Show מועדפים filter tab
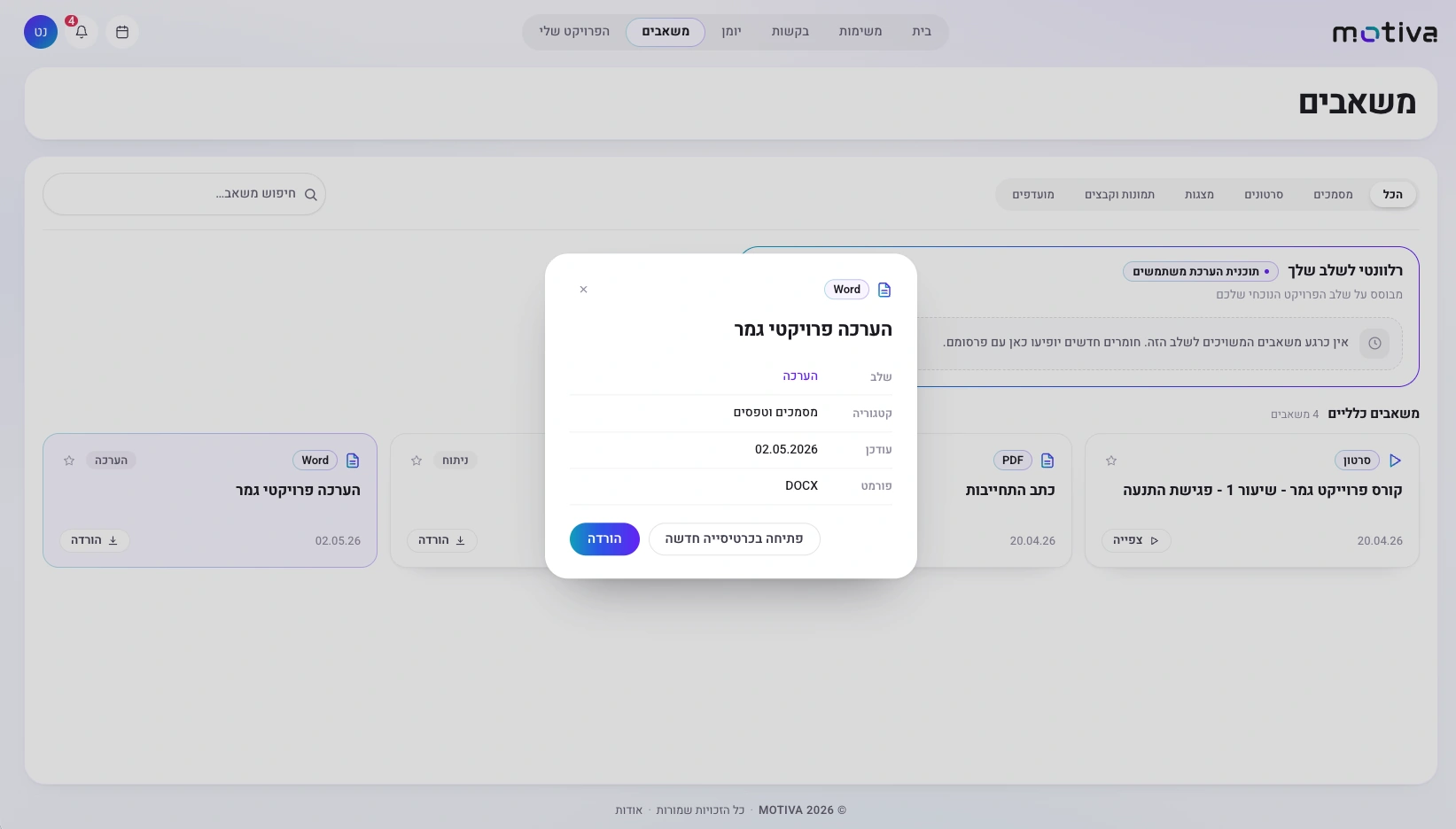The height and width of the screenshot is (829, 1456). 1033,195
